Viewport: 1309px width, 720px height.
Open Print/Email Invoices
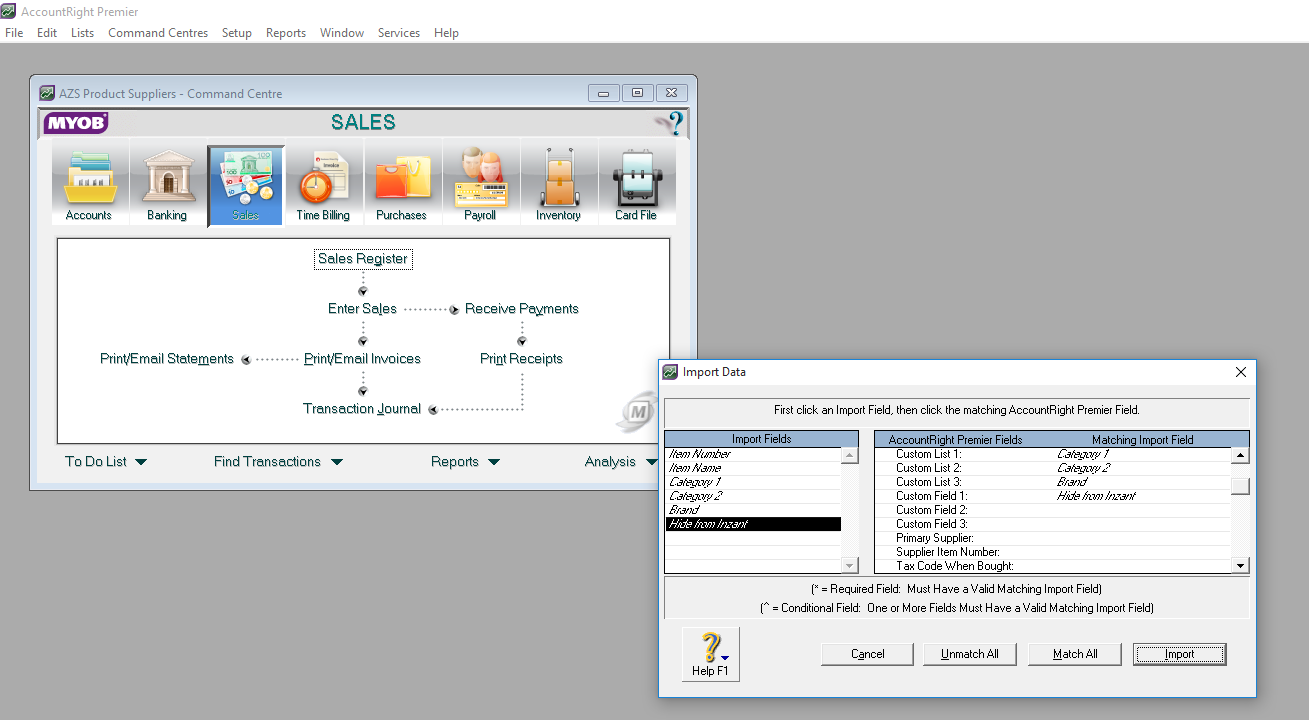(362, 359)
